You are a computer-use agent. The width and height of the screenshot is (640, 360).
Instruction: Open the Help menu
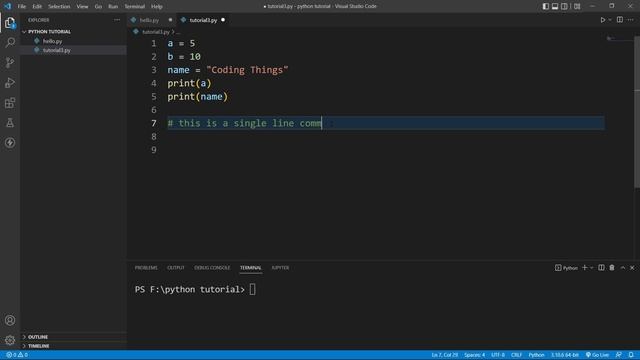tap(157, 7)
